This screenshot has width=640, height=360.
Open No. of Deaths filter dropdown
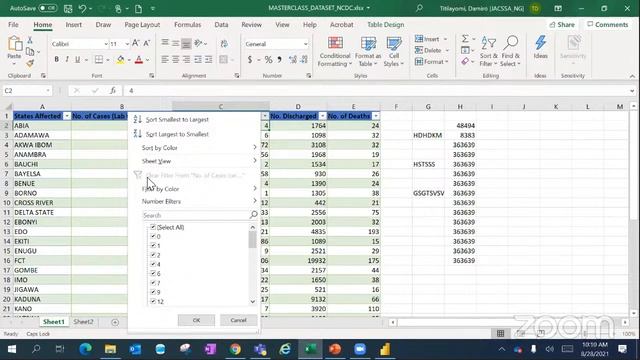click(x=376, y=116)
